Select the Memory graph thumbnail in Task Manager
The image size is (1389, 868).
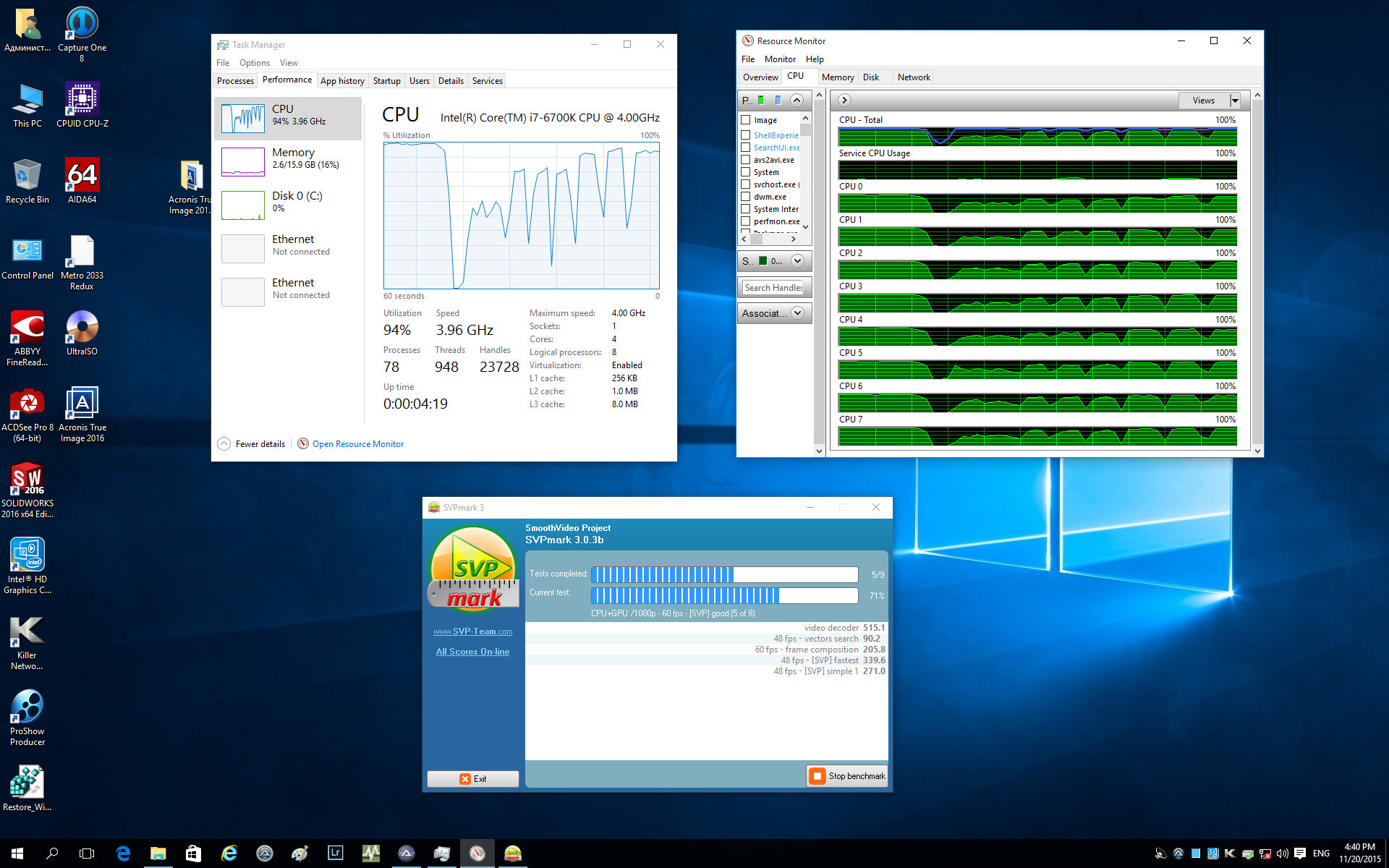point(242,161)
